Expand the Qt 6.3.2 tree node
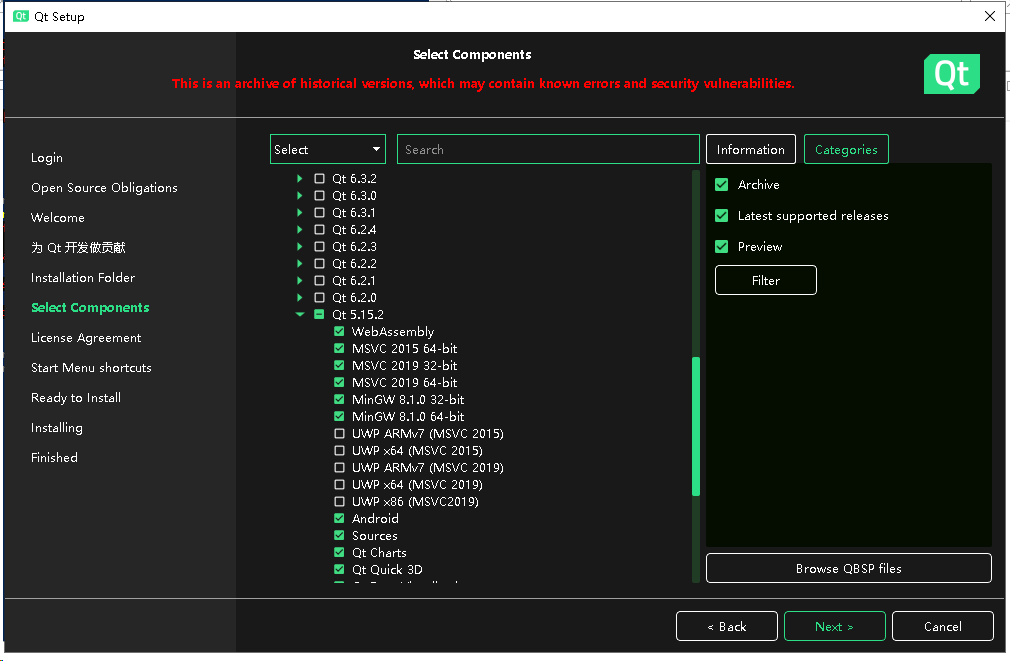The width and height of the screenshot is (1010, 661). (300, 178)
